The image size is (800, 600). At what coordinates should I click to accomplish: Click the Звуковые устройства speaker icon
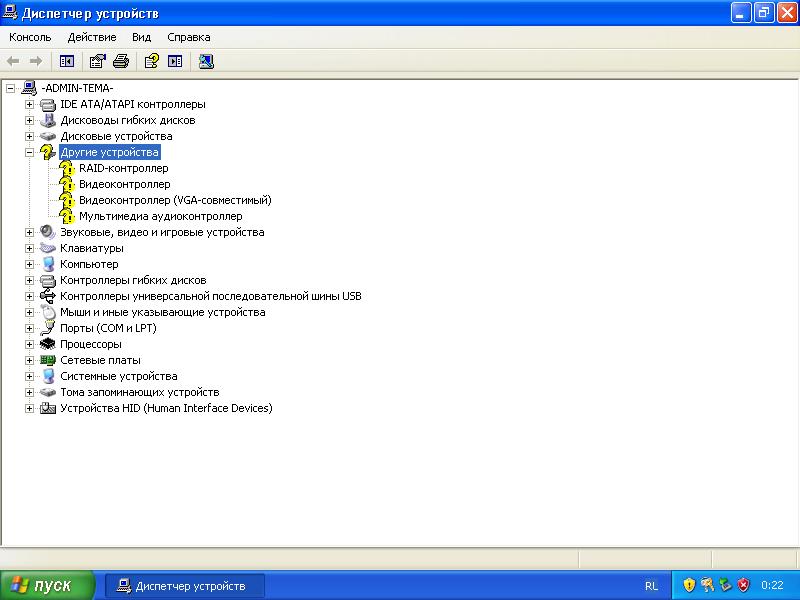tap(47, 232)
